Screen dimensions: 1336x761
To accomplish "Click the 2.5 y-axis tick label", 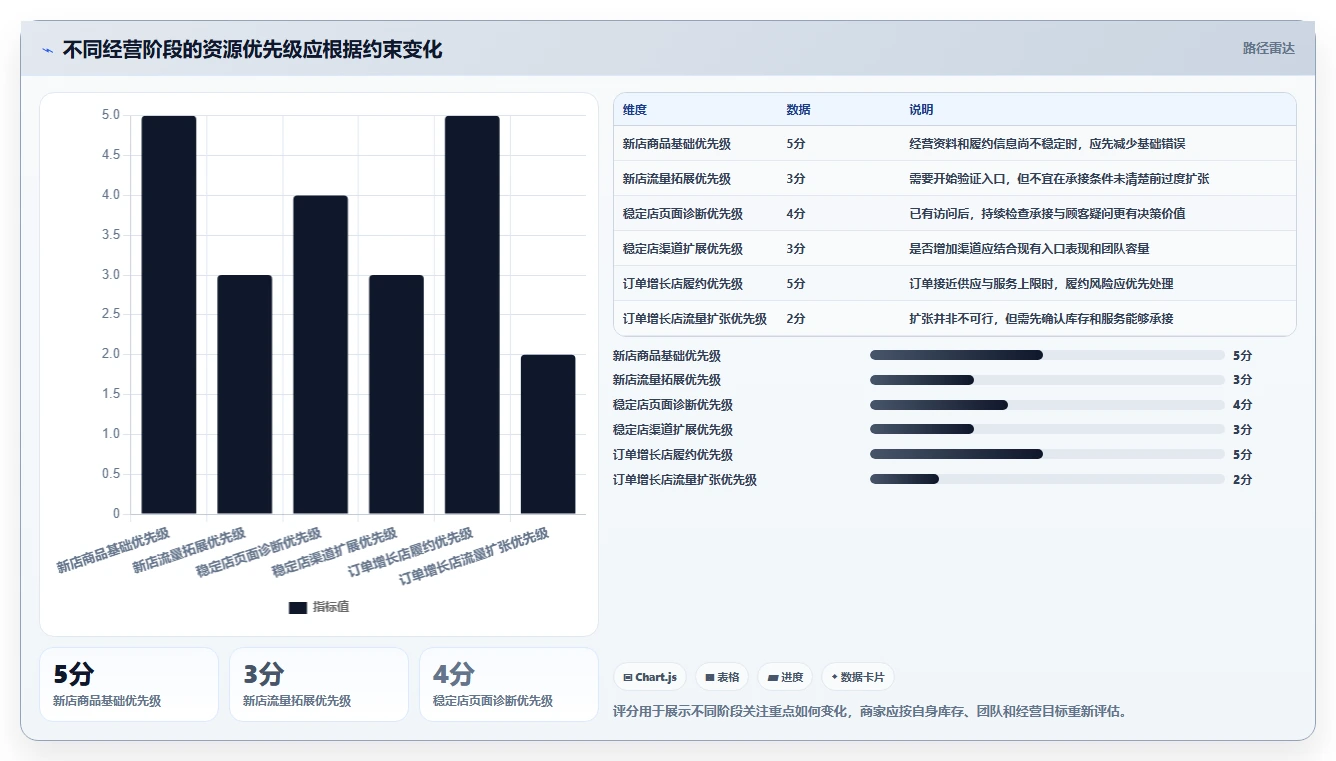I will pos(110,314).
